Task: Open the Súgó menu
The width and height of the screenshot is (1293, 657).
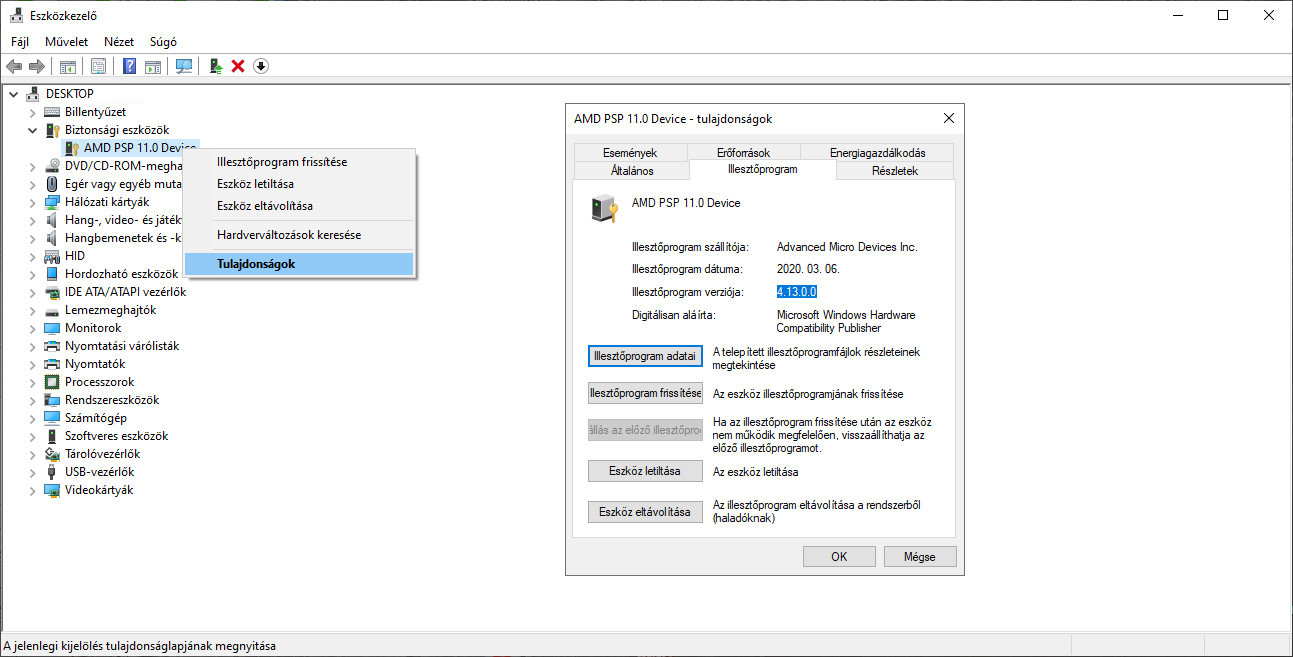Action: point(163,42)
